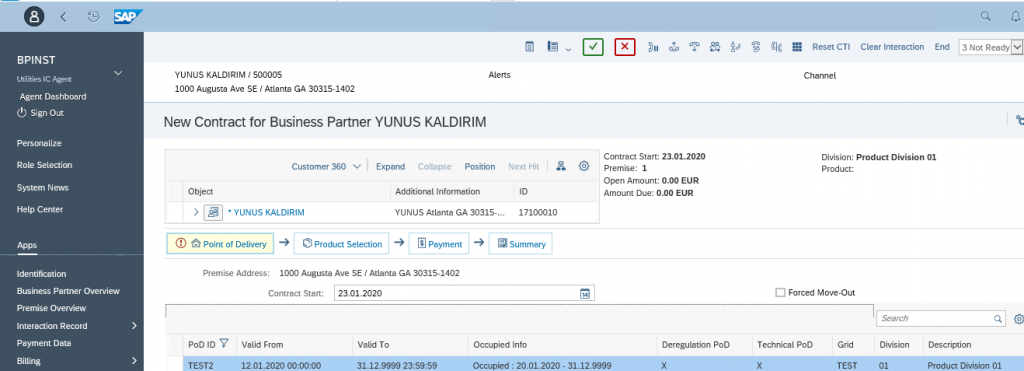Screen dimensions: 1024x371
Task: Click Position in the tree toolbar
Action: (x=479, y=167)
